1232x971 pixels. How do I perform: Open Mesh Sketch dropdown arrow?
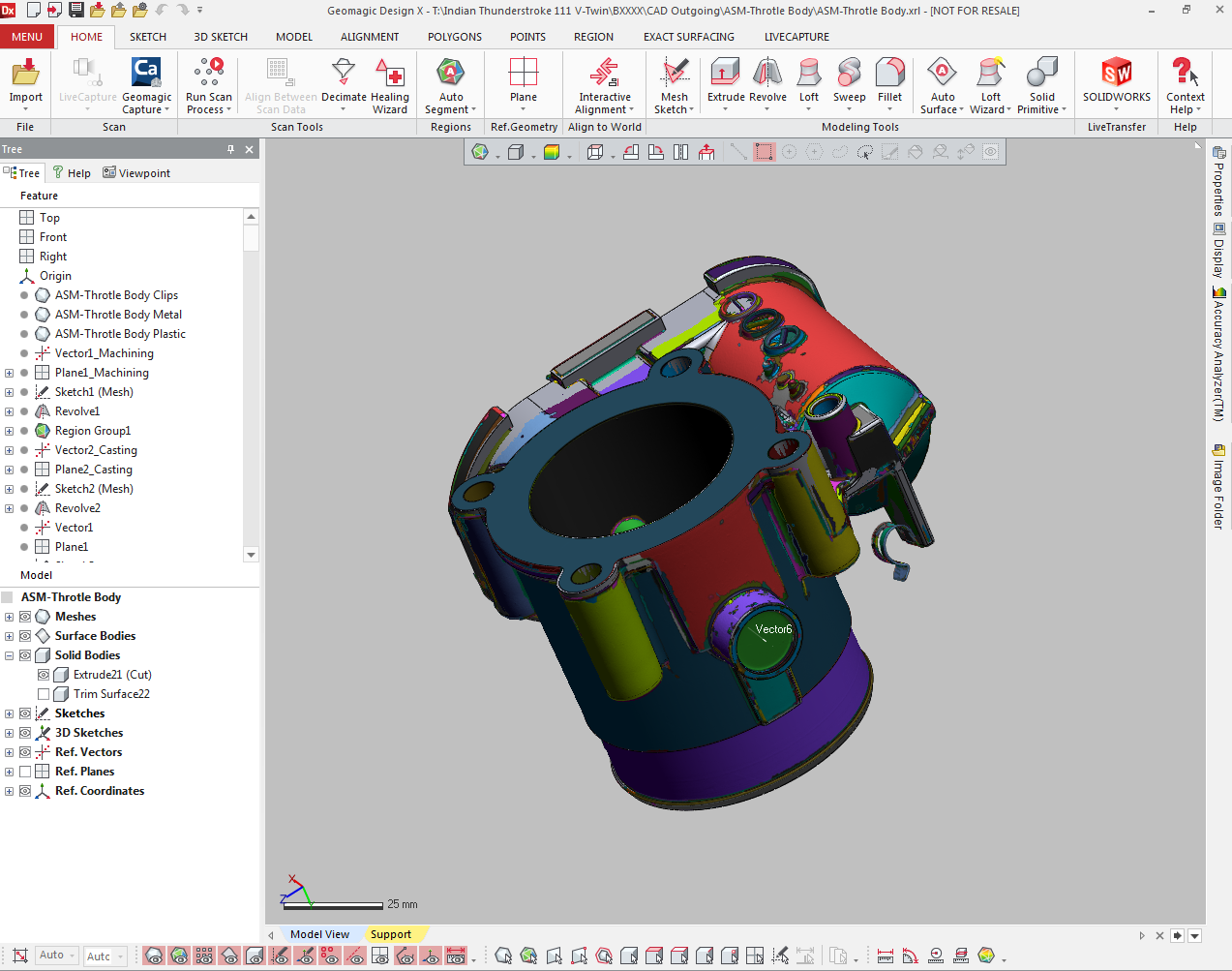click(693, 109)
